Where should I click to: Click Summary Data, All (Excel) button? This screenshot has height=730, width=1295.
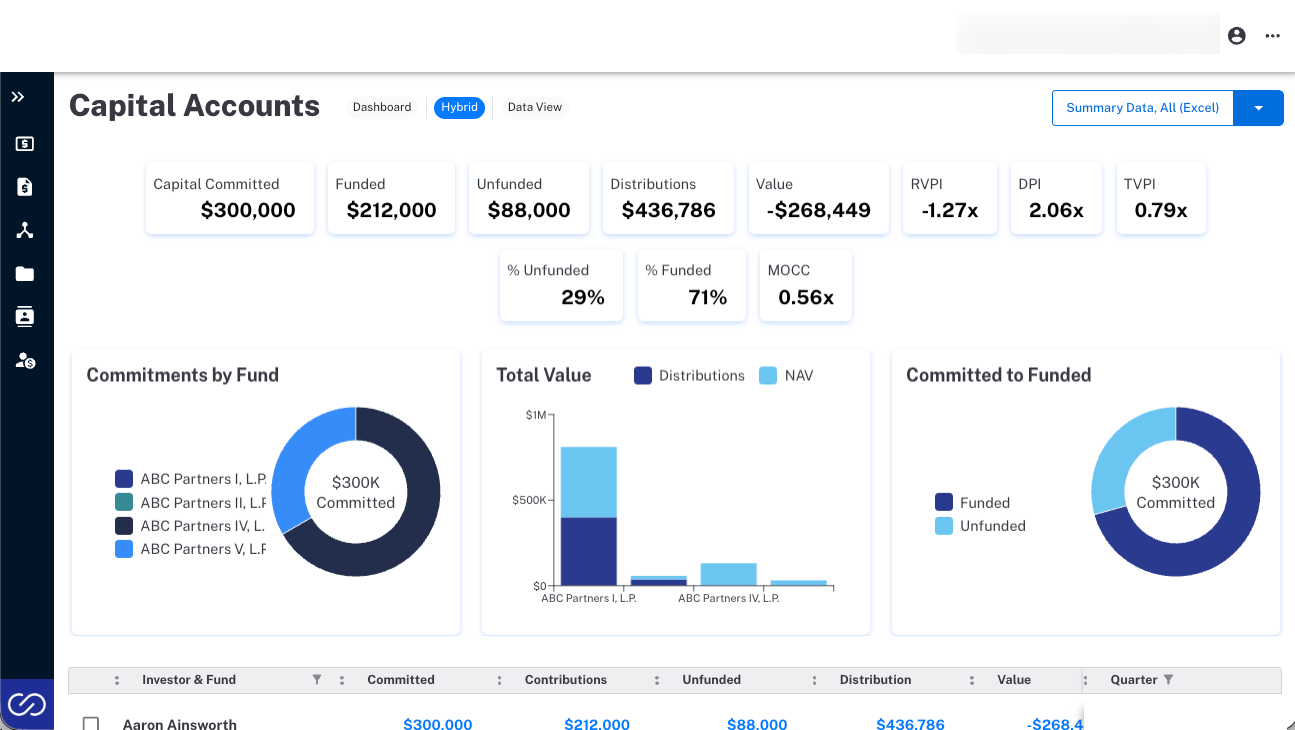[x=1143, y=108]
